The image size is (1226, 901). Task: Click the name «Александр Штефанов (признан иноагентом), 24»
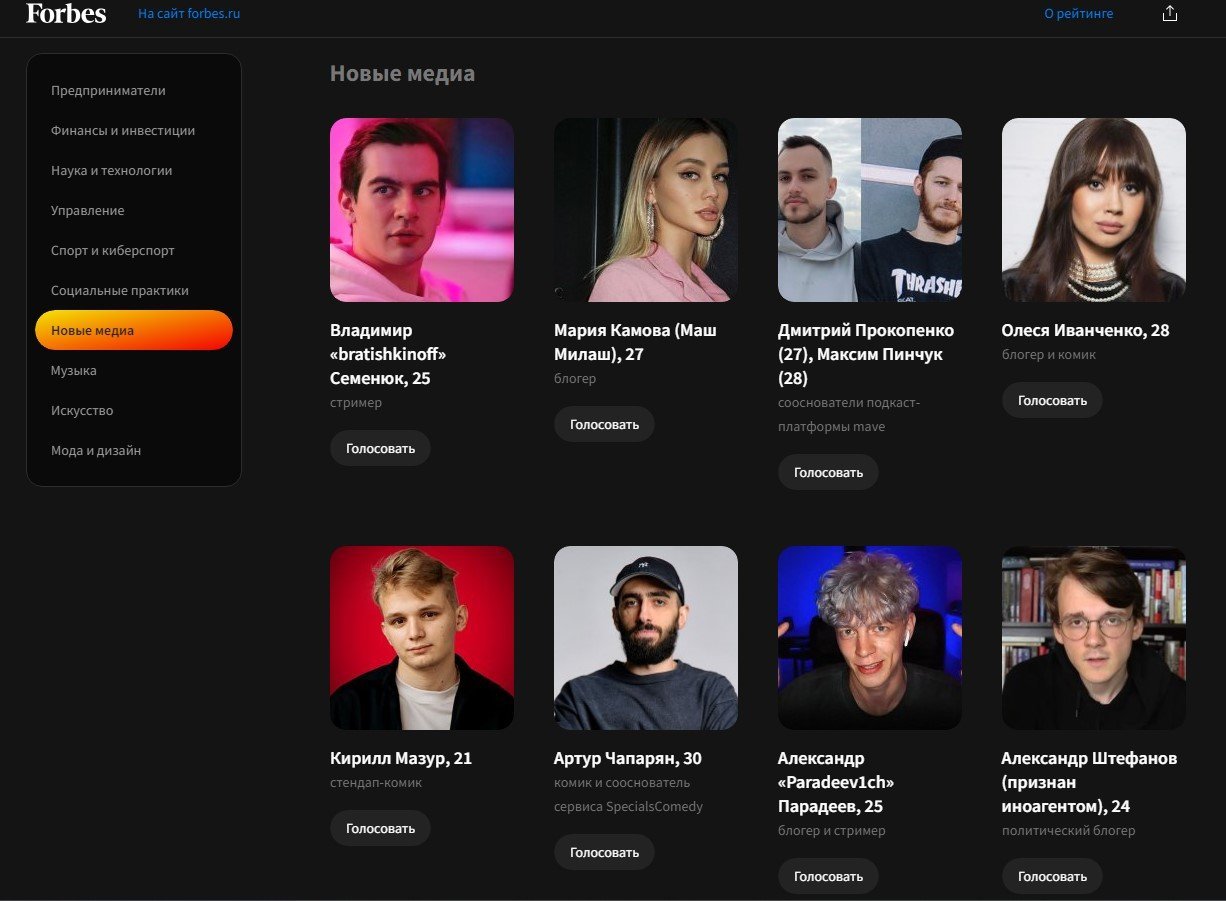pyautogui.click(x=1089, y=782)
